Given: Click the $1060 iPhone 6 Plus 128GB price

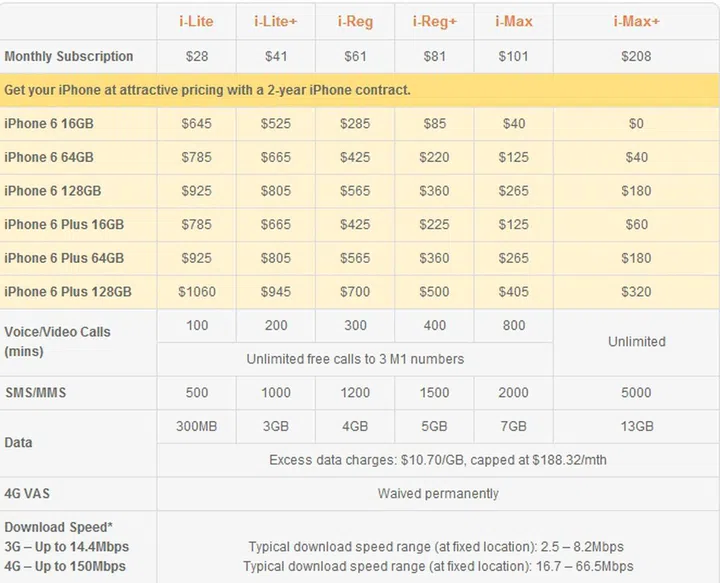Looking at the screenshot, I should pyautogui.click(x=196, y=292).
